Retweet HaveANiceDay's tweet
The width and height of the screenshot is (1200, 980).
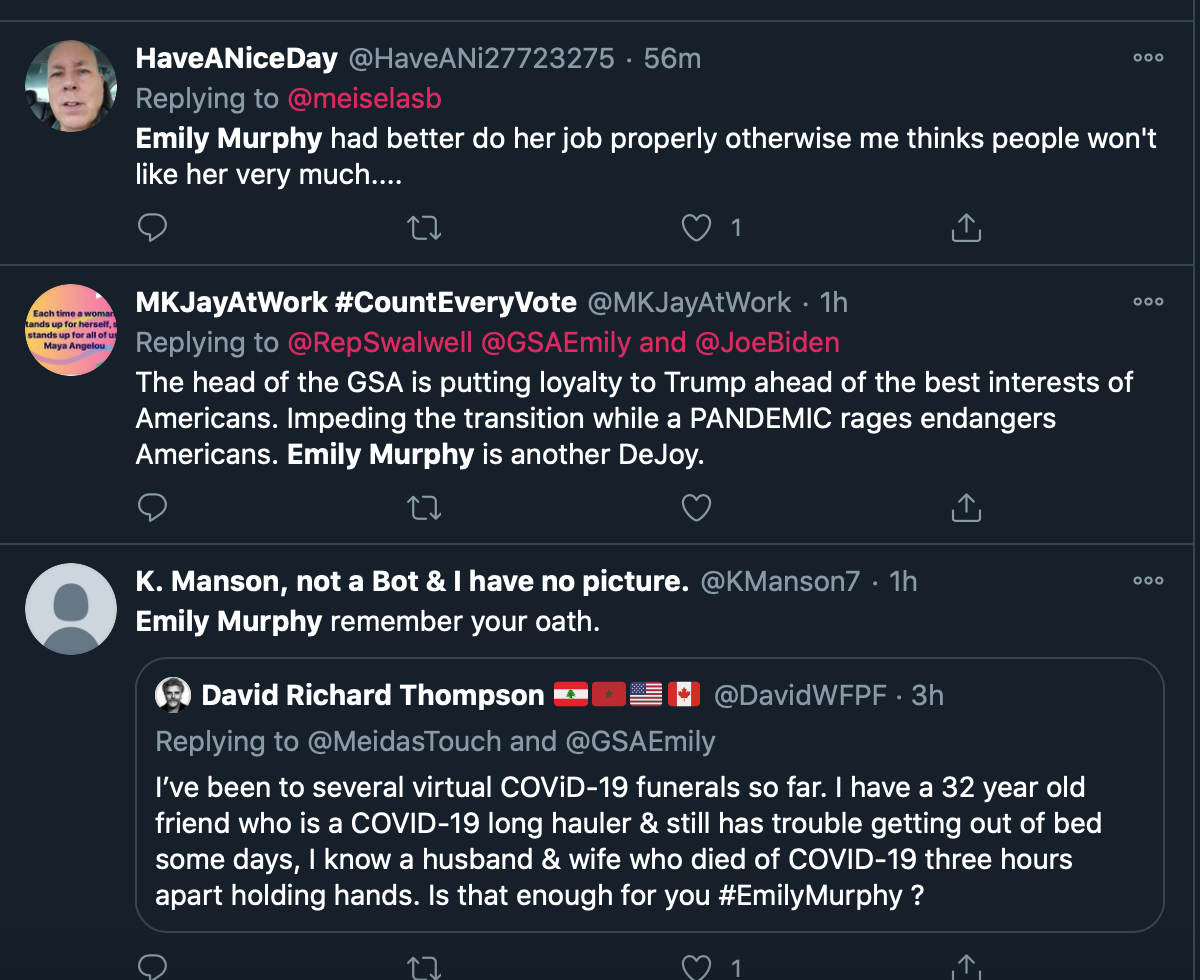425,228
